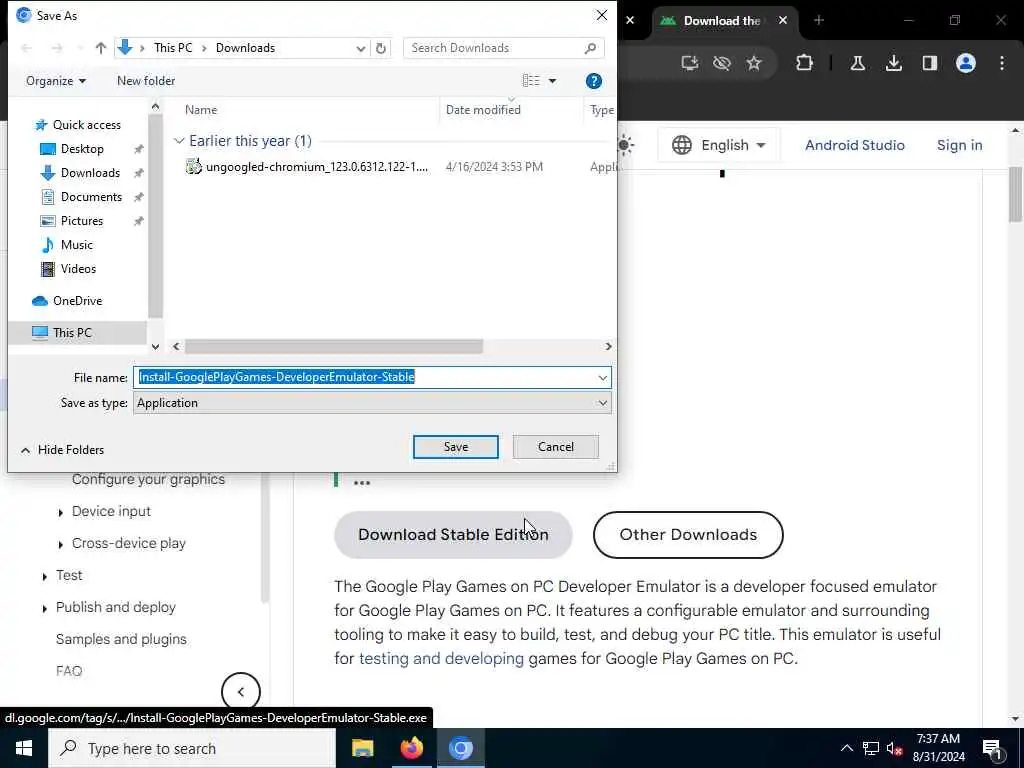The image size is (1024, 768).
Task: Click the File name input field
Action: 364,377
